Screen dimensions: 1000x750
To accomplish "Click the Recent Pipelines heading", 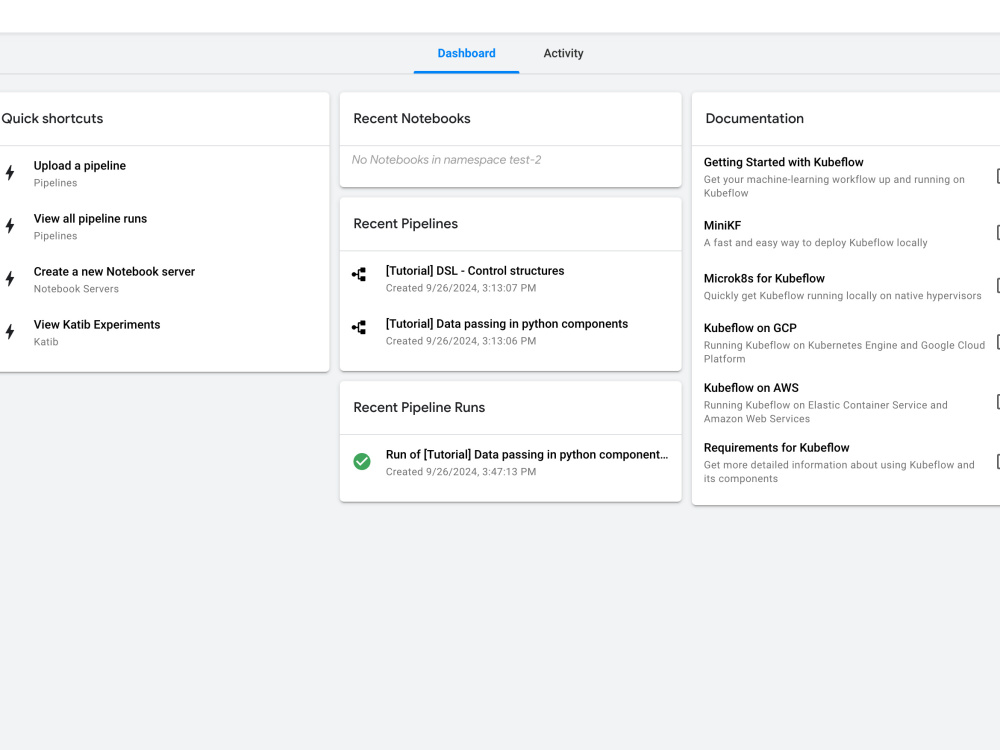I will [x=406, y=224].
